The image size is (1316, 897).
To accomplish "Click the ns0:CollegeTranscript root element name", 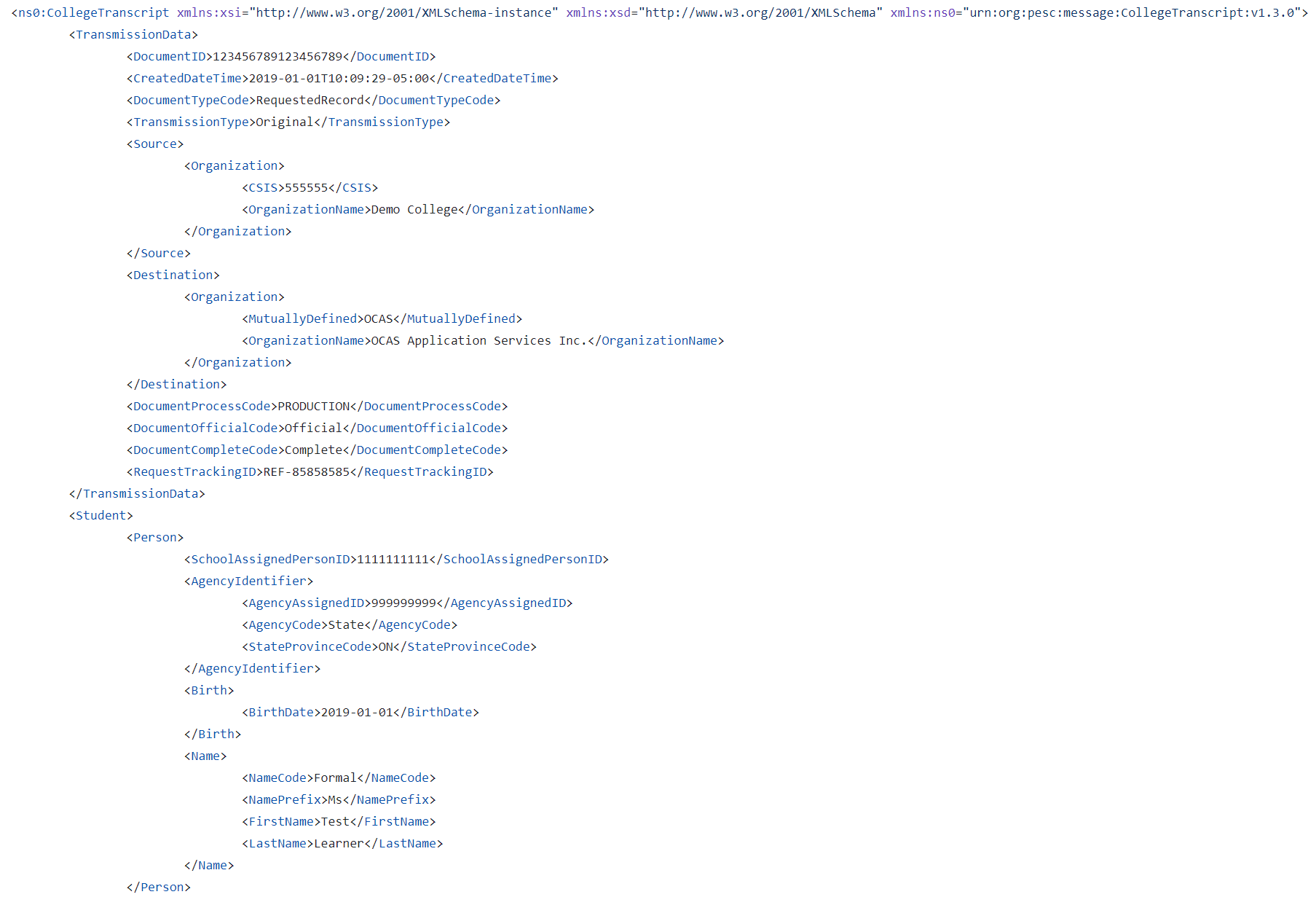I will point(93,12).
